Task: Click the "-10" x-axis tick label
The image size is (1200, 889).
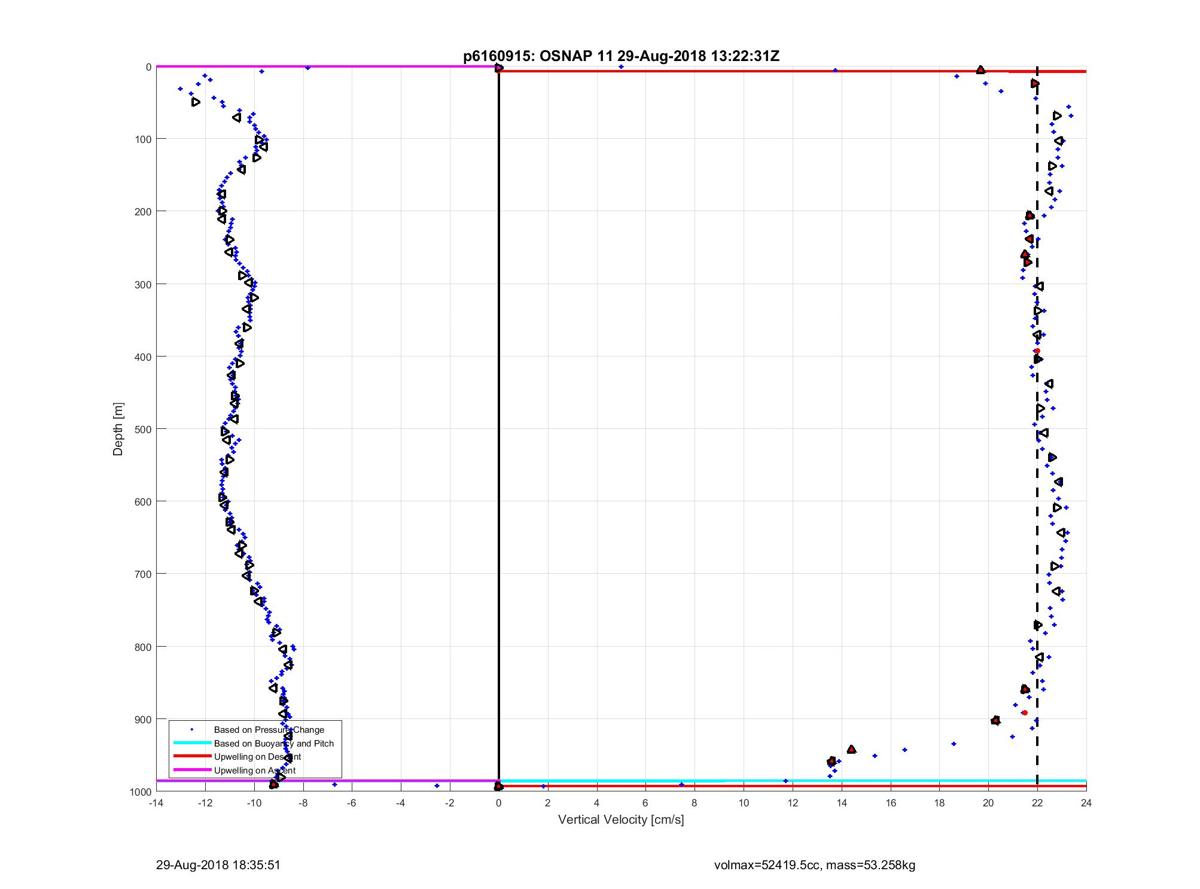Action: (253, 802)
